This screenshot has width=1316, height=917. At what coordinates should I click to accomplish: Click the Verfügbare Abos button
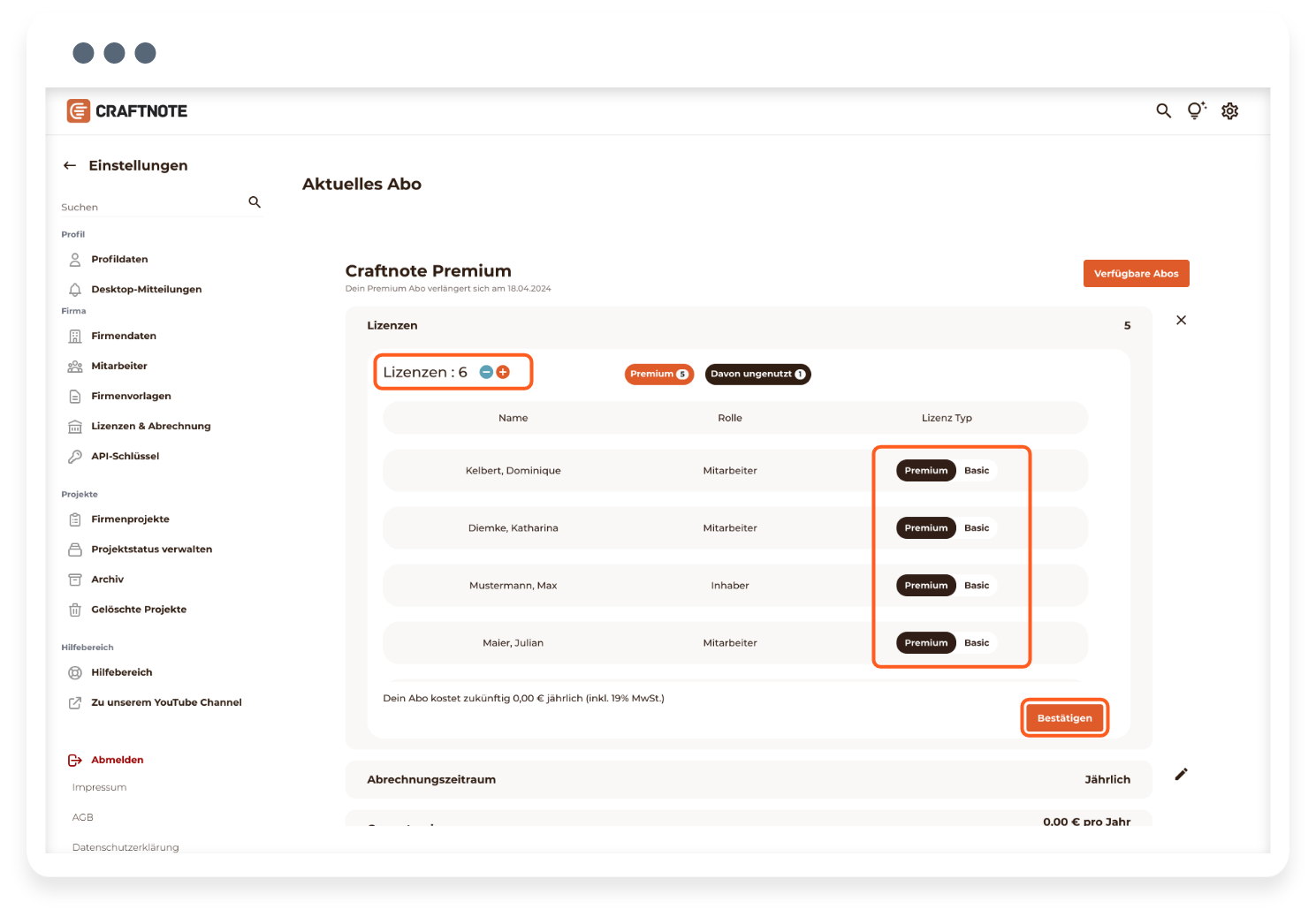pos(1136,273)
